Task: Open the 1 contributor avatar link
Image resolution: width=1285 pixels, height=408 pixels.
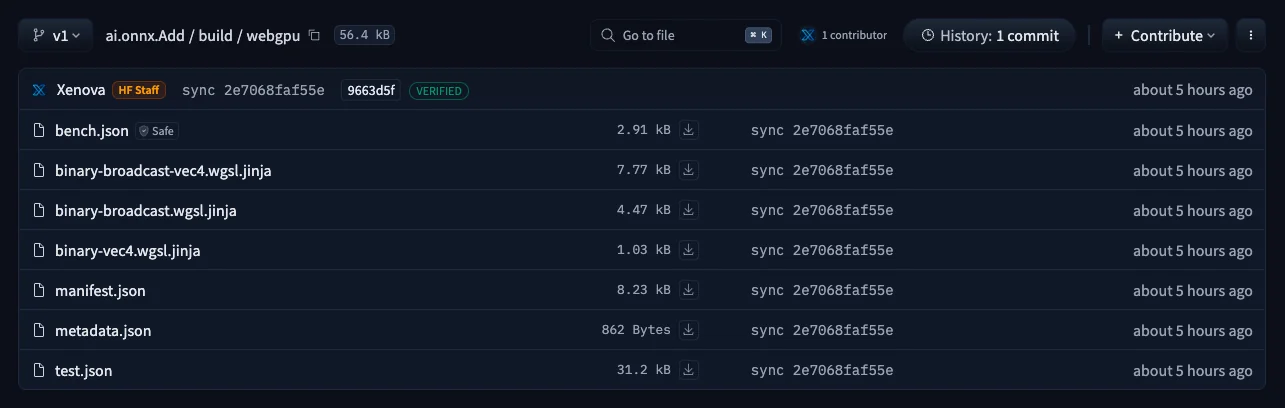Action: (843, 35)
